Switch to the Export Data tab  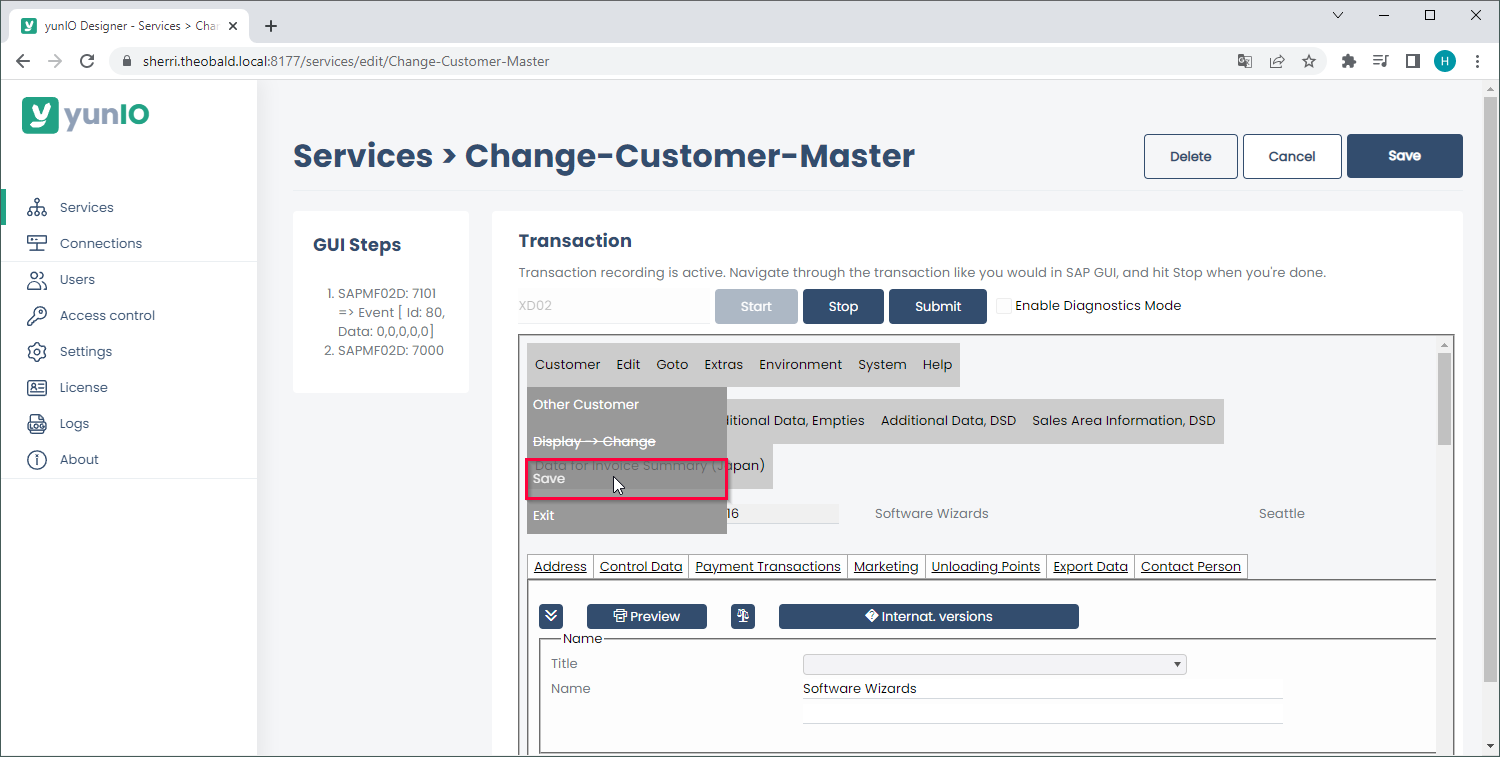click(1091, 567)
